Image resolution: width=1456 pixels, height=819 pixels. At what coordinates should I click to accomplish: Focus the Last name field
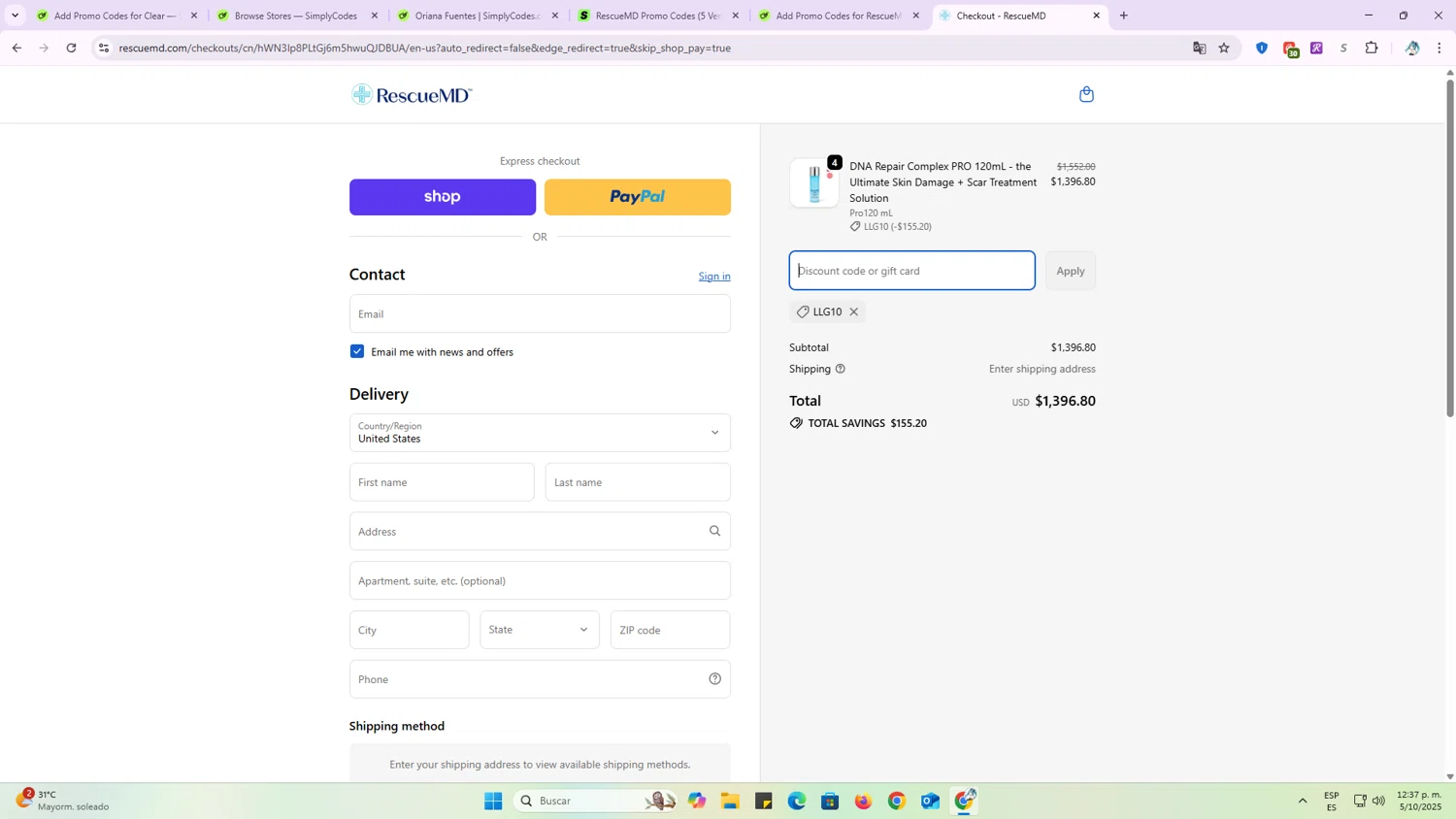coord(638,482)
